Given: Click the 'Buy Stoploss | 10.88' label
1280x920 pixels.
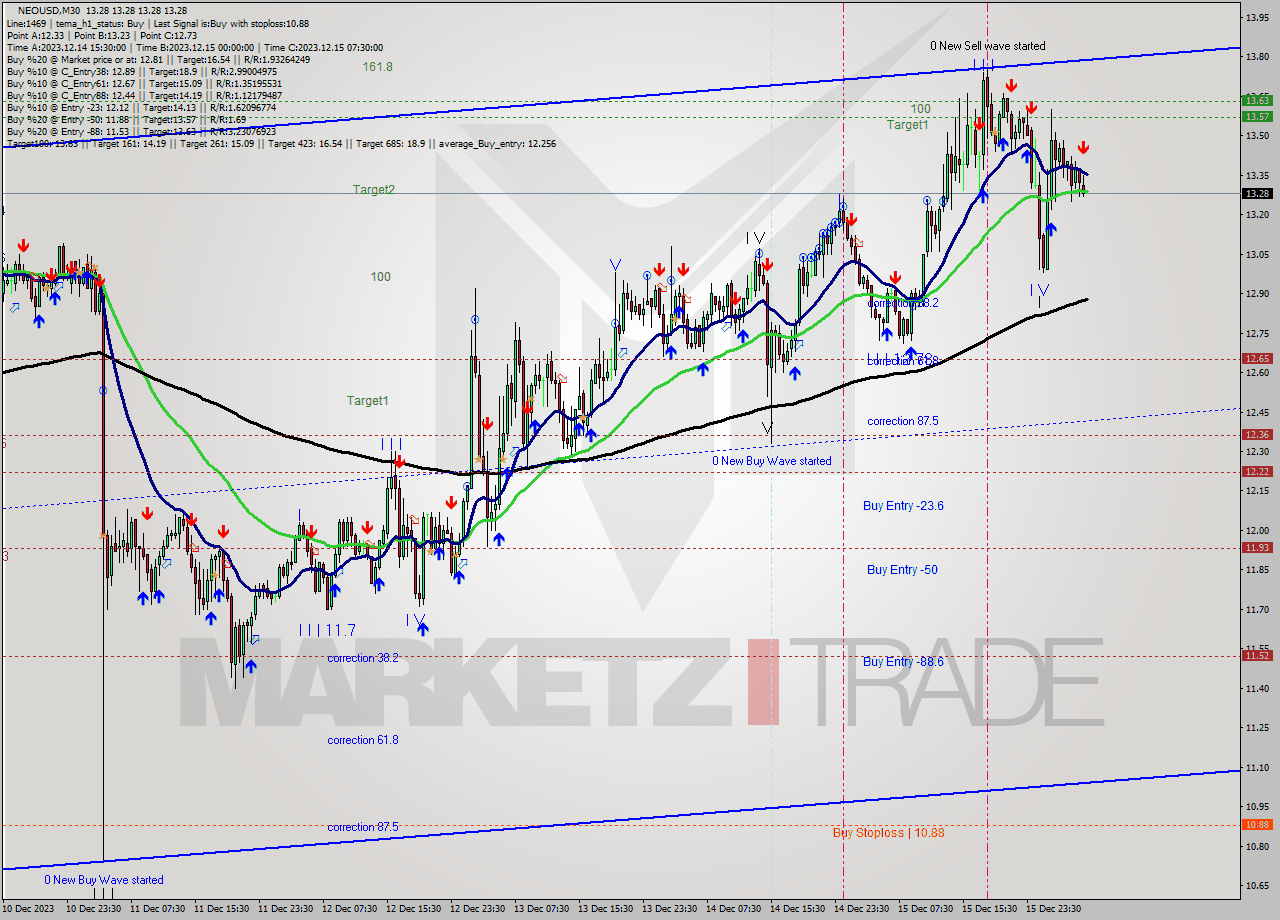Looking at the screenshot, I should pyautogui.click(x=888, y=833).
